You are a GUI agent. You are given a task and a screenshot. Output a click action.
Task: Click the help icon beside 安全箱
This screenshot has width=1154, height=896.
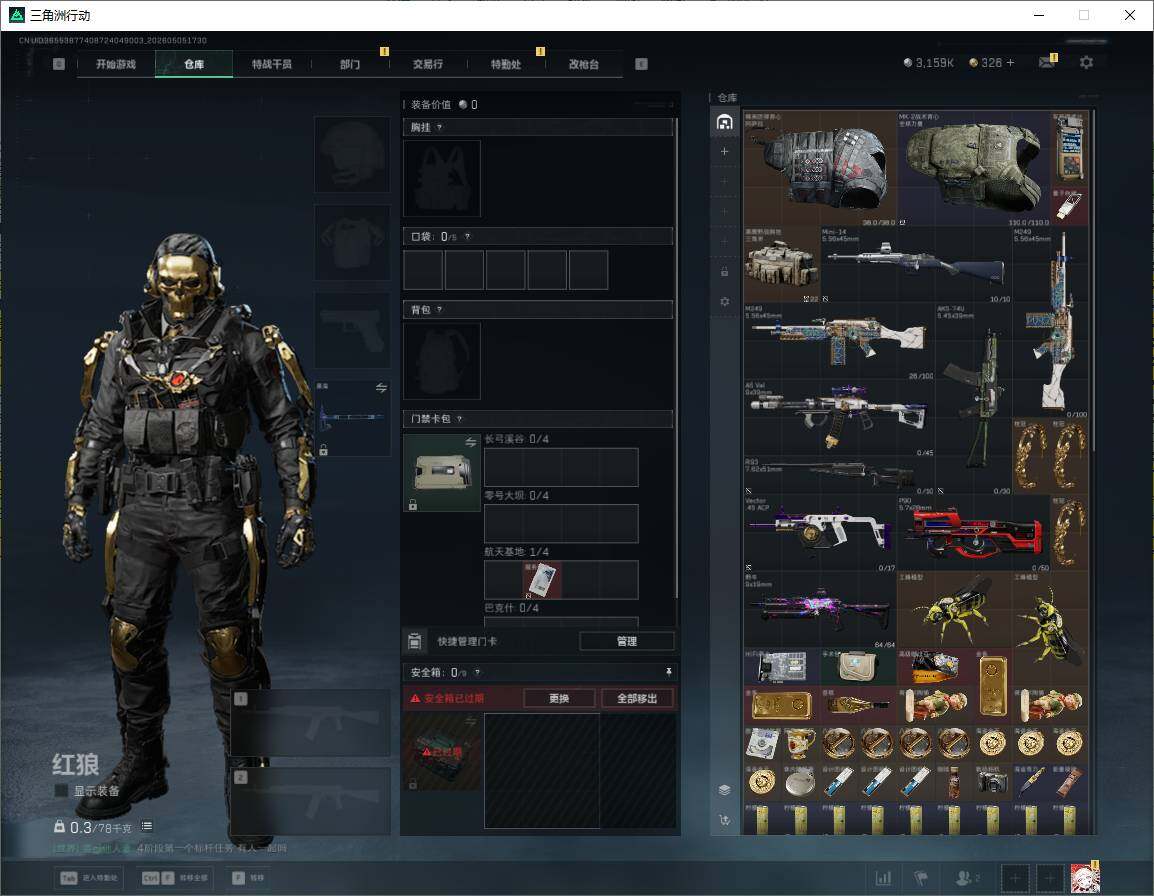[478, 672]
